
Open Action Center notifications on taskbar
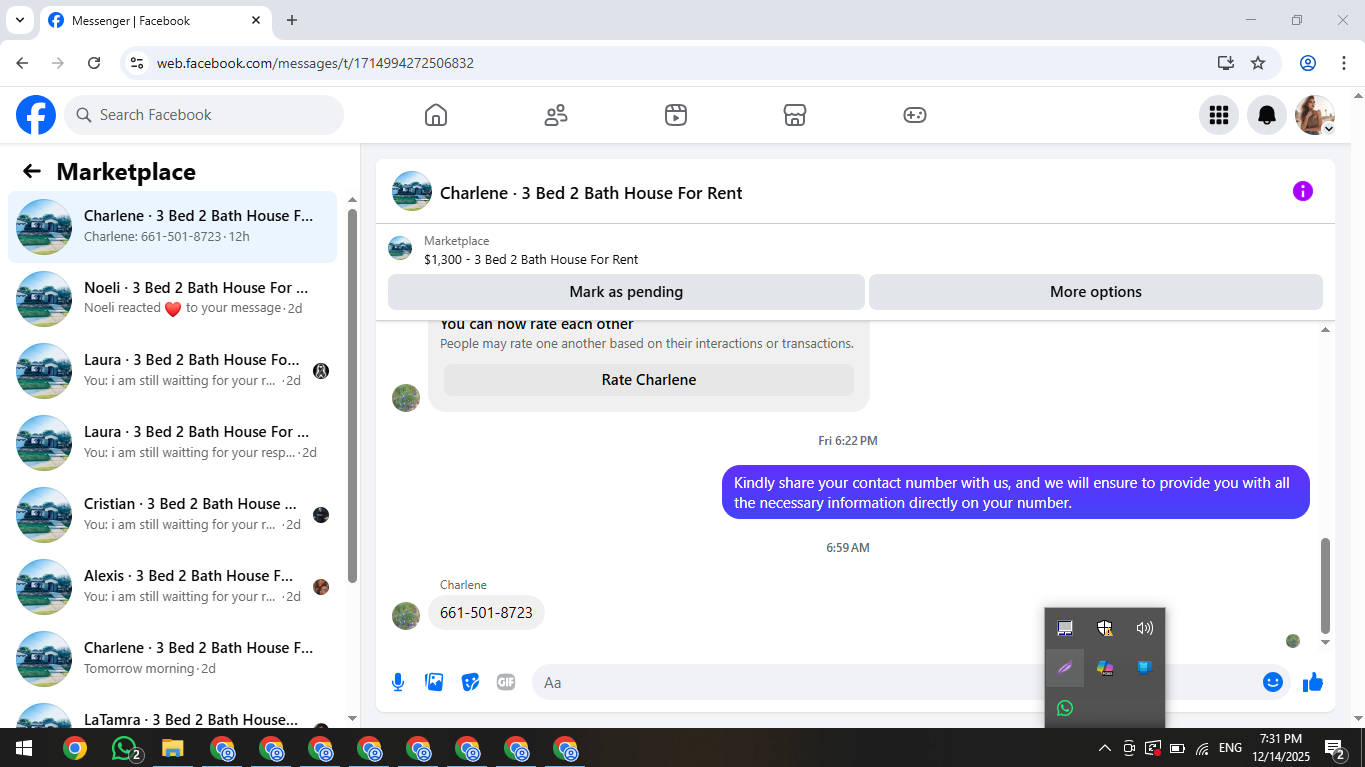(x=1335, y=748)
